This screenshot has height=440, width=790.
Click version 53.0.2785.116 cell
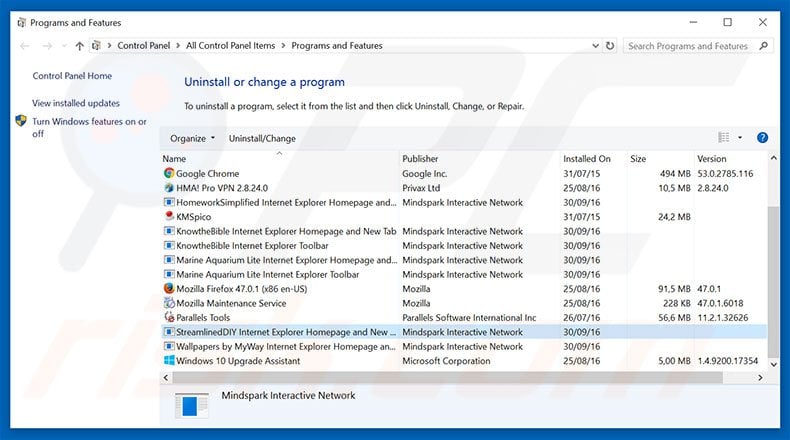point(725,173)
